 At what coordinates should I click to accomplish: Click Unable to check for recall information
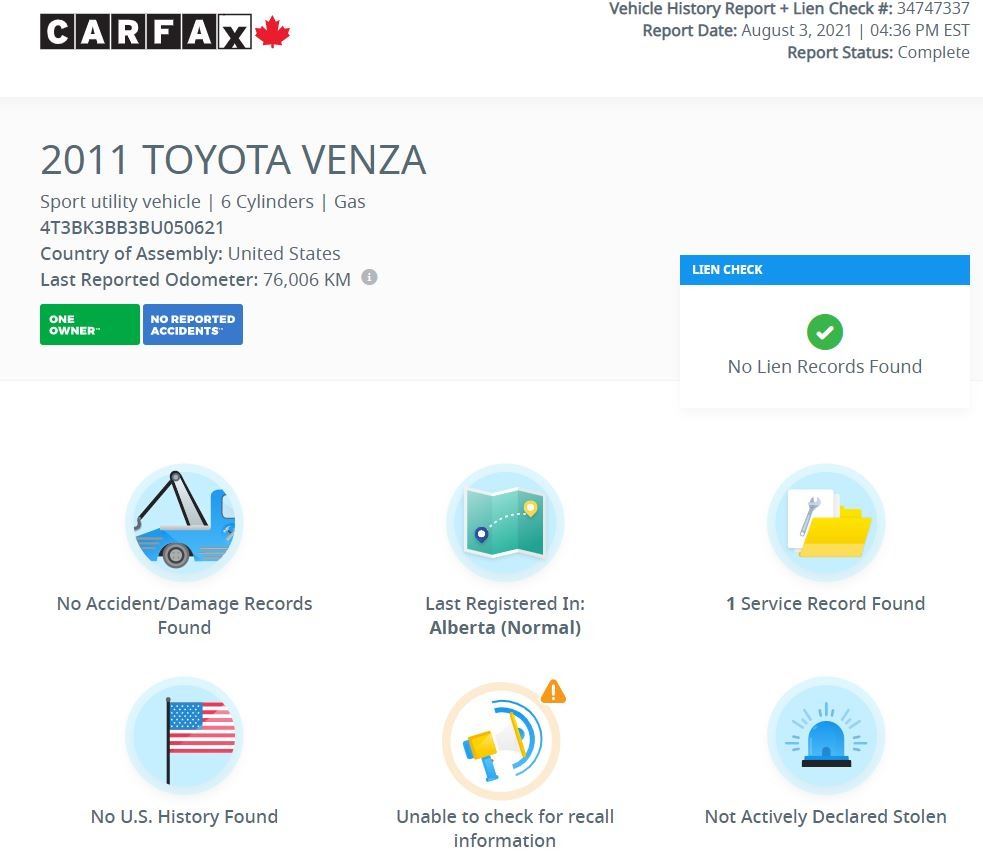point(505,828)
